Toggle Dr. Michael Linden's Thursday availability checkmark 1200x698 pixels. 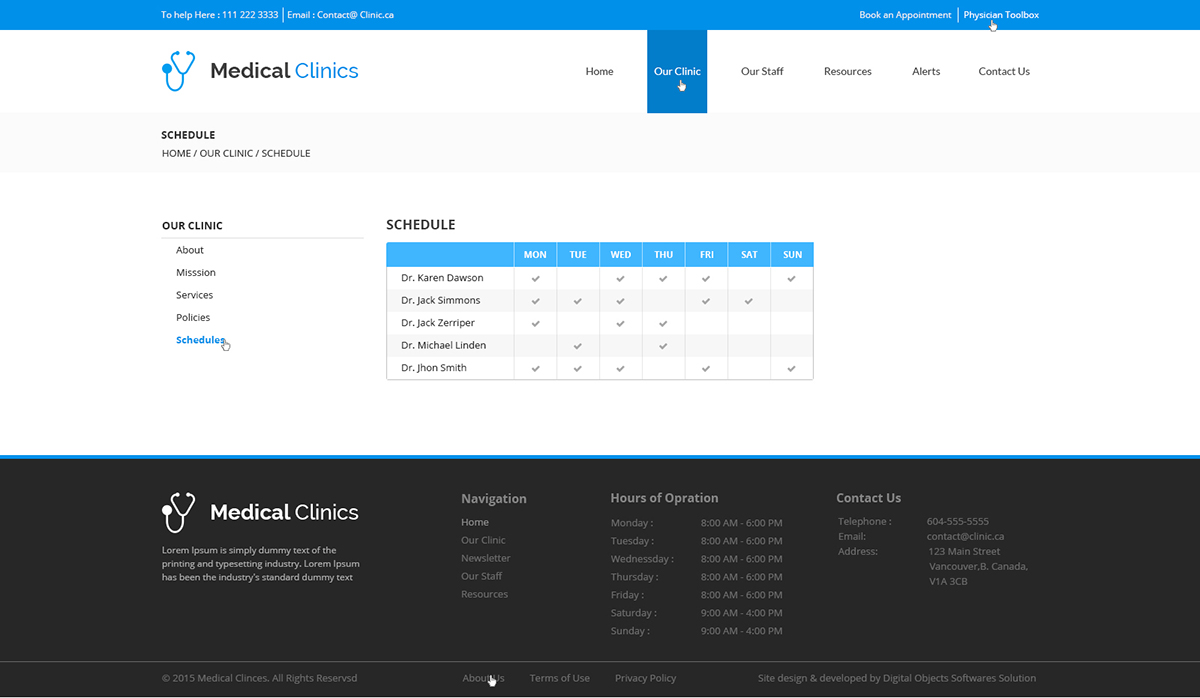click(663, 345)
